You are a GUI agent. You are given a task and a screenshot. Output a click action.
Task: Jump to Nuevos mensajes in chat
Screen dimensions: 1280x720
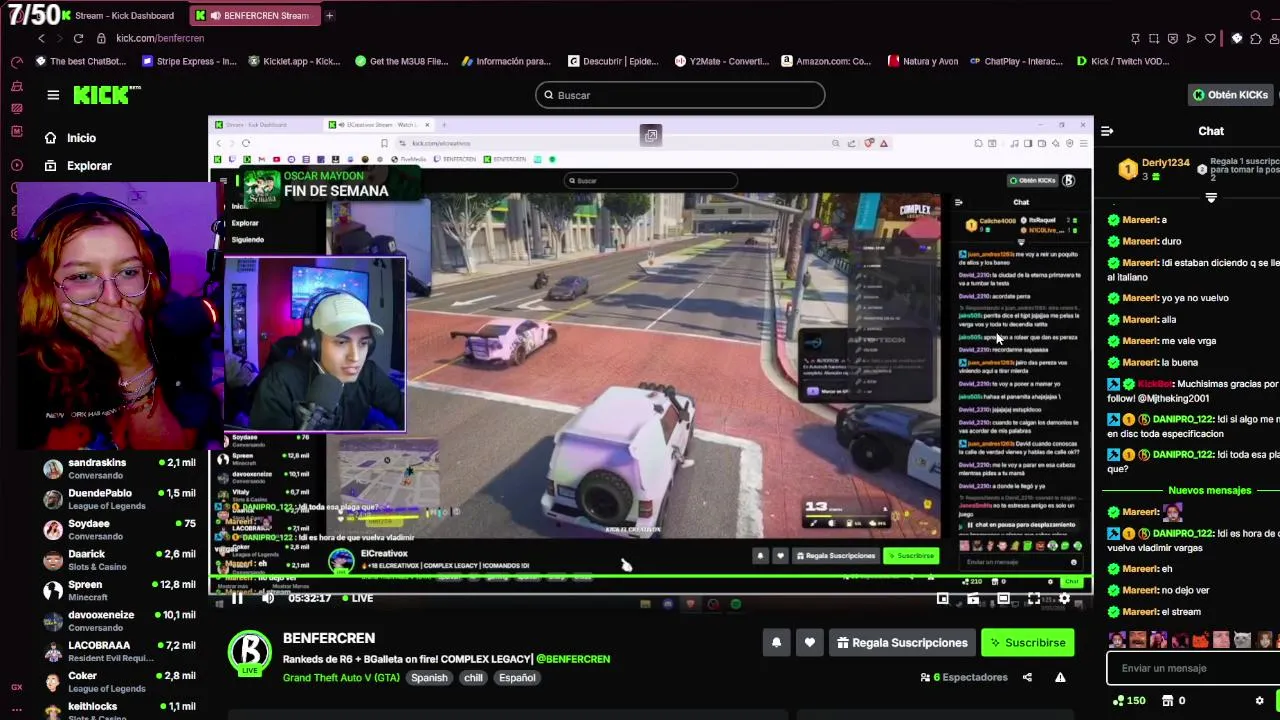(x=1209, y=490)
